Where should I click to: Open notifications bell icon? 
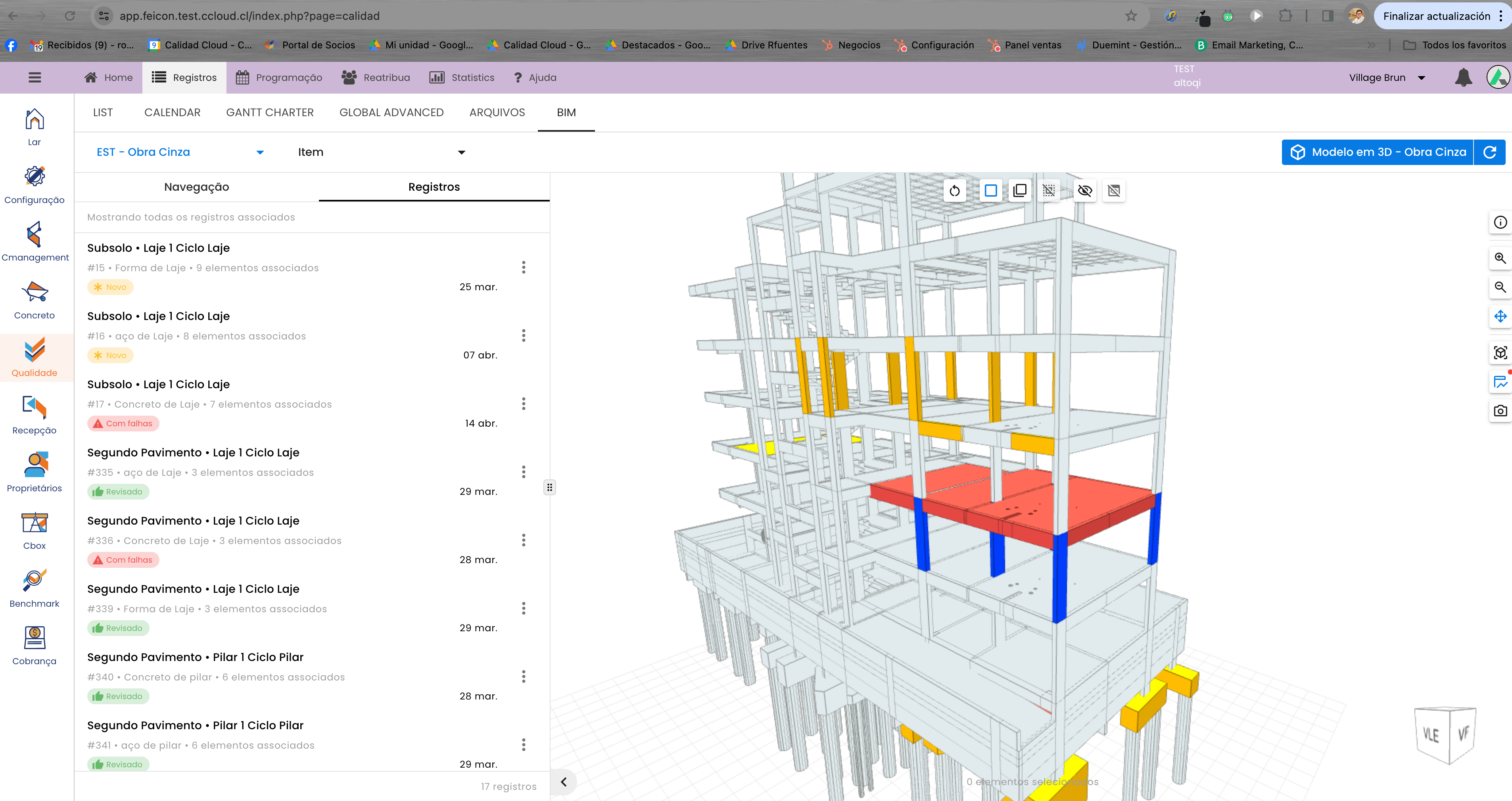click(1463, 77)
